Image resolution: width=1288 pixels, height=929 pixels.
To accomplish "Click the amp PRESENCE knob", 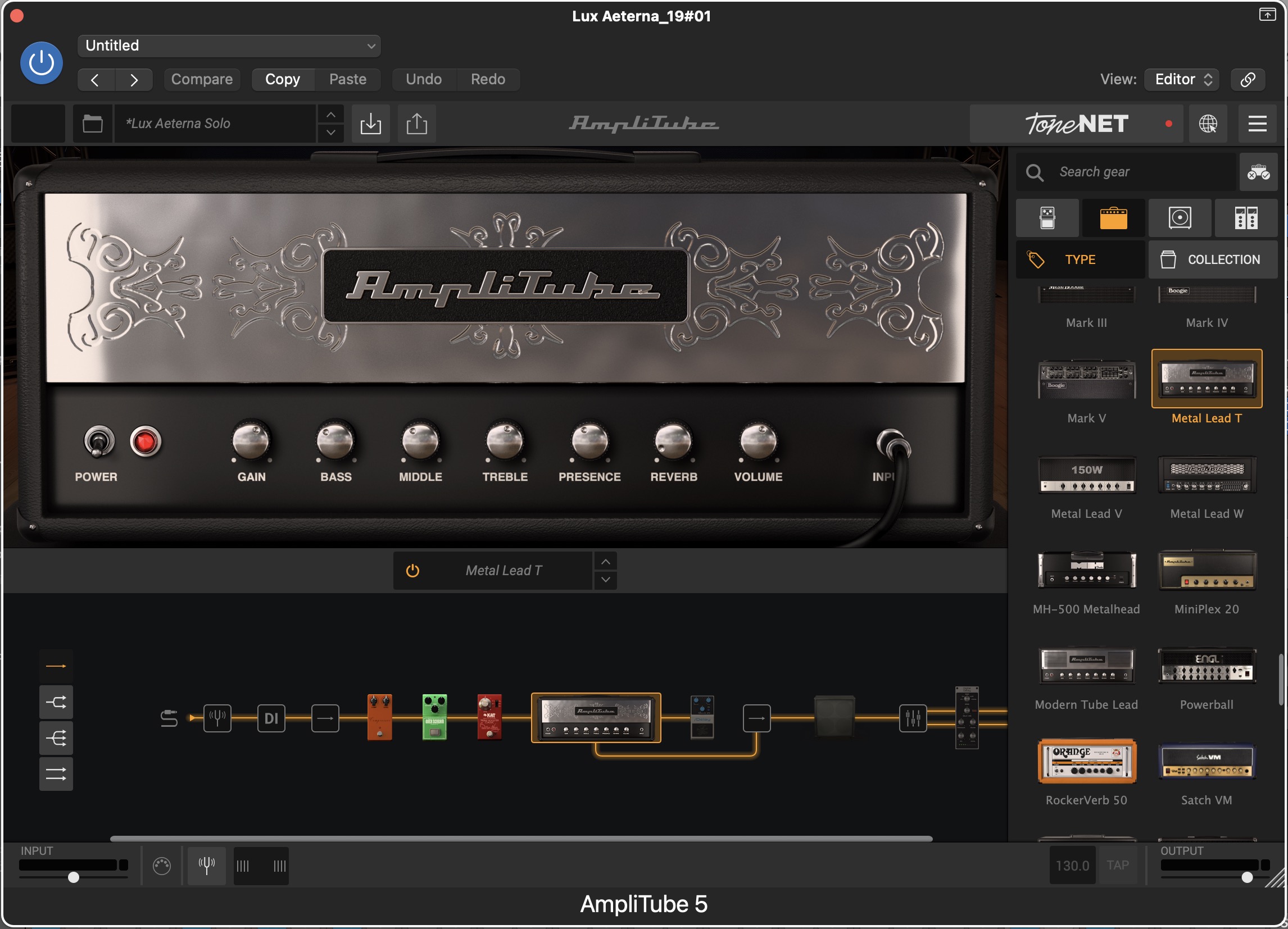I will (x=589, y=441).
